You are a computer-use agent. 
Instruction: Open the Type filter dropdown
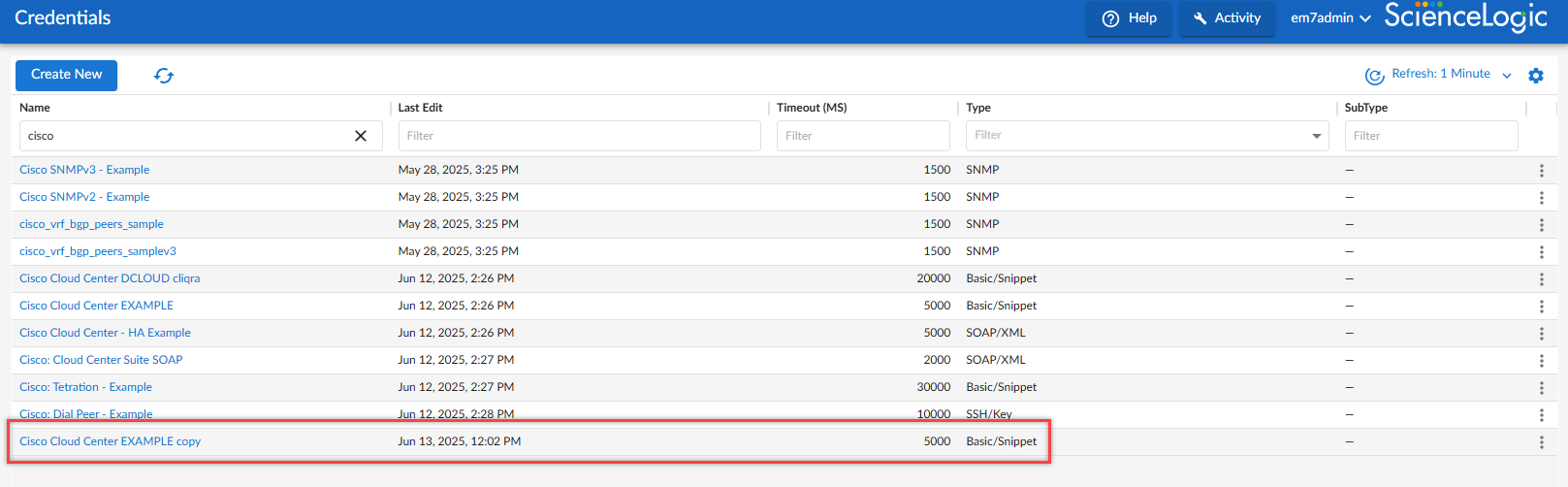coord(1147,136)
